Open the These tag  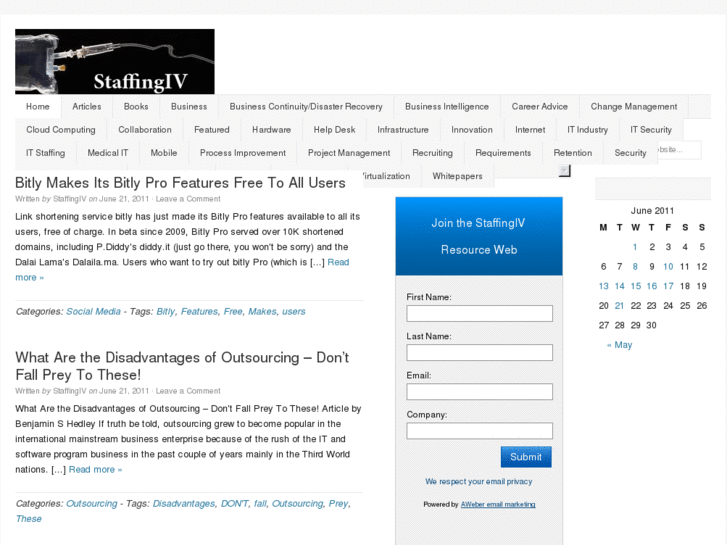[x=28, y=519]
